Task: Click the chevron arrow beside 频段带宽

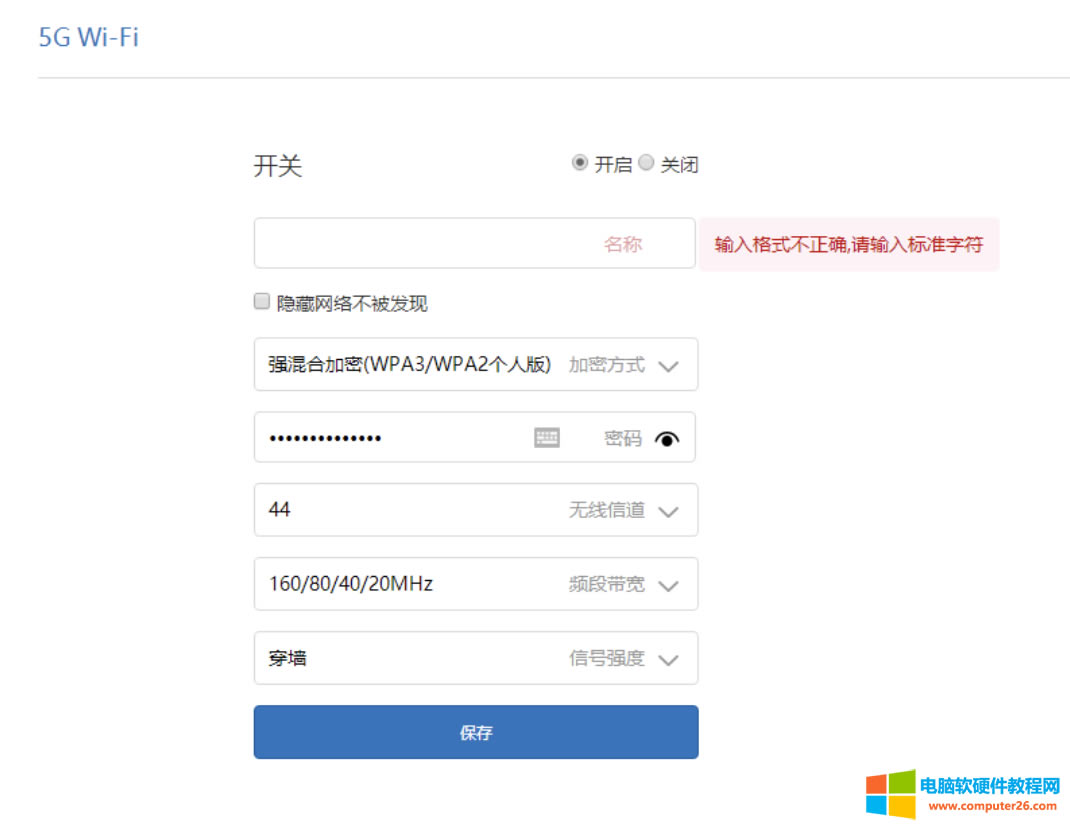Action: pyautogui.click(x=669, y=586)
